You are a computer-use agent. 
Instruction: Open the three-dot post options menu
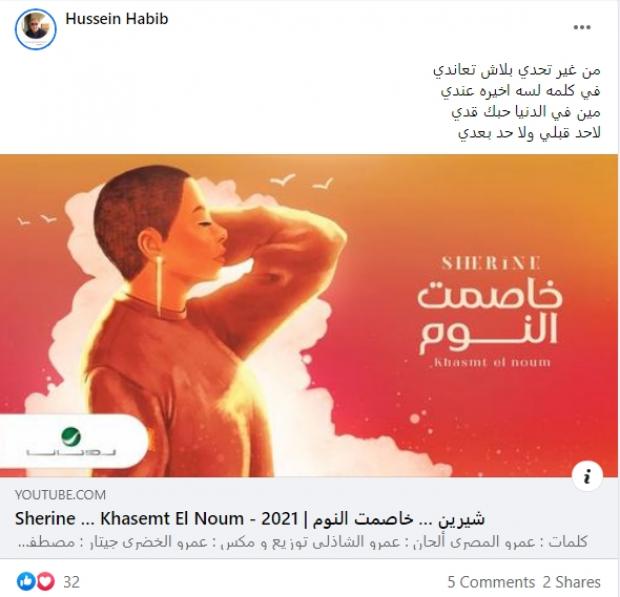[582, 27]
